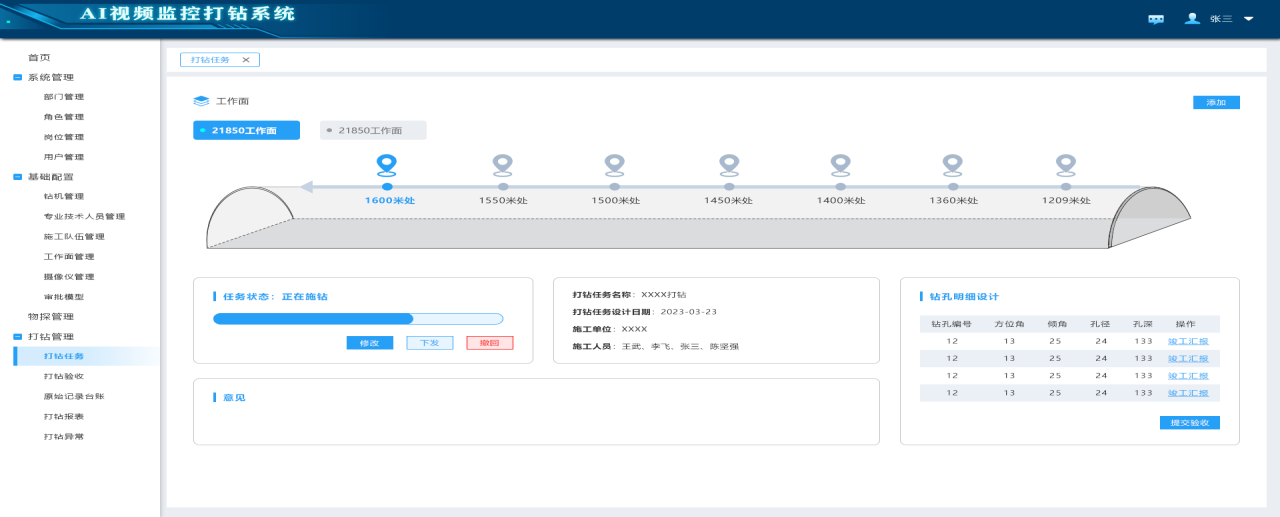Click the task status progress bar
Screen dimensions: 1280x517
click(x=357, y=319)
